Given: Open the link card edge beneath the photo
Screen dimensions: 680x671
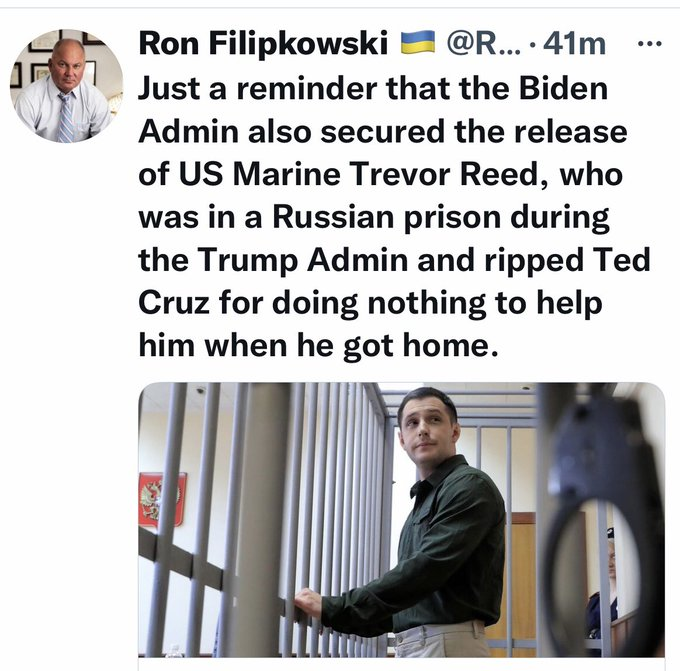Looking at the screenshot, I should [402, 664].
